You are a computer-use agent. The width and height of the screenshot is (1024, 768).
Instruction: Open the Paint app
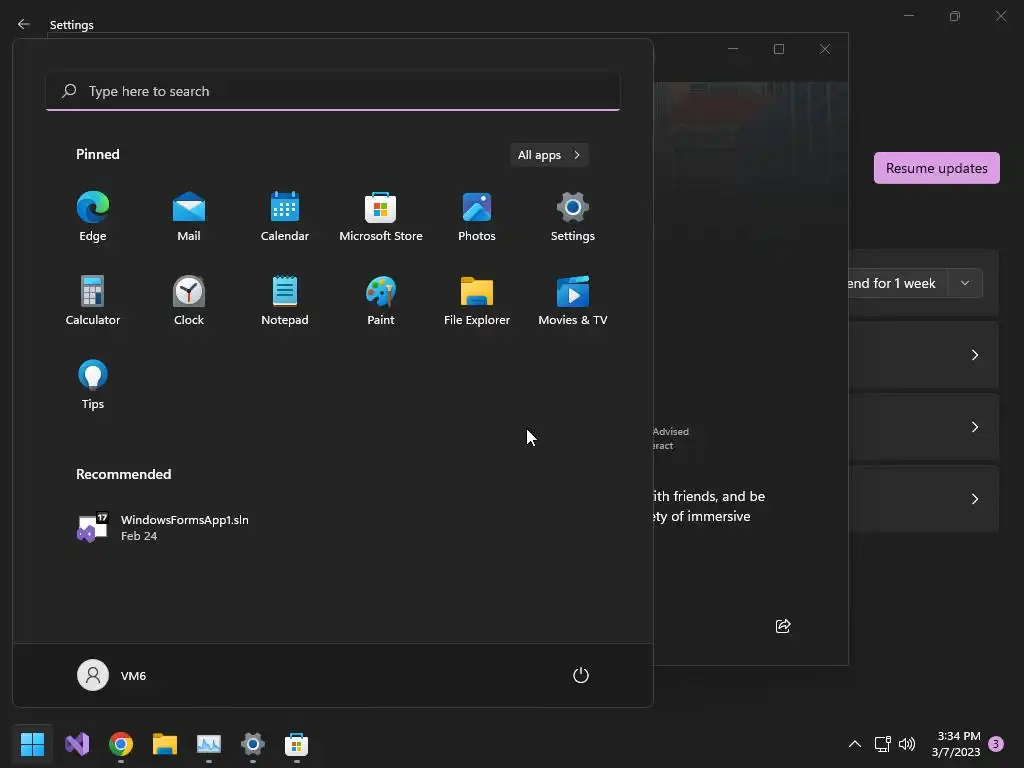coord(381,301)
